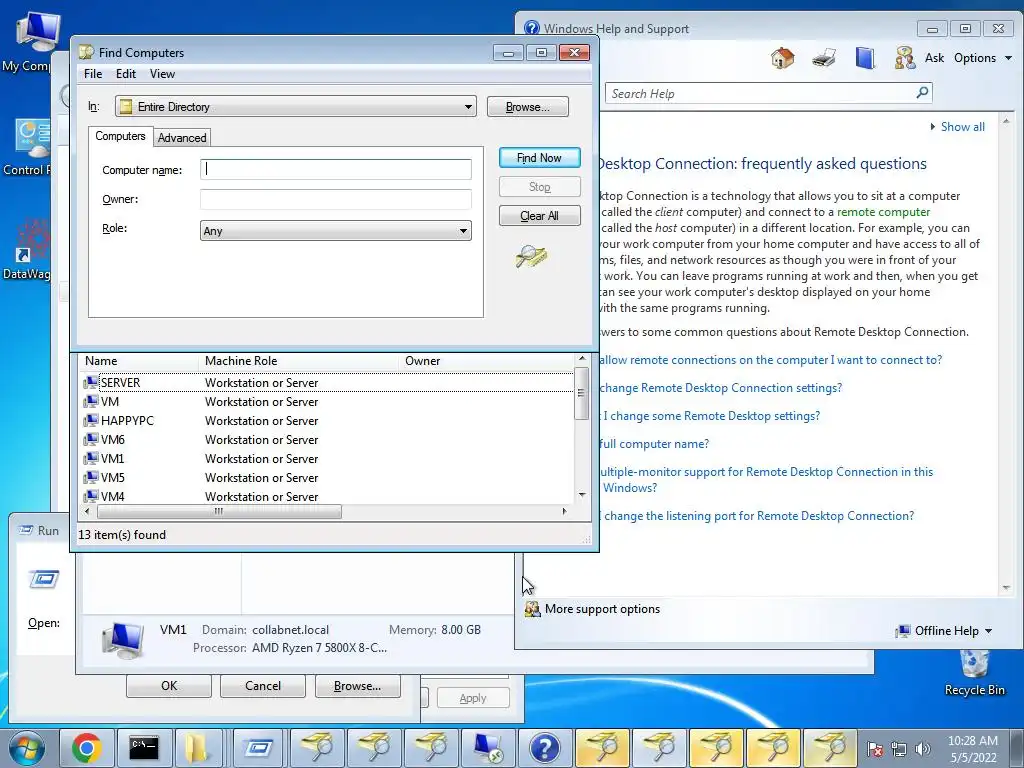Image resolution: width=1024 pixels, height=768 pixels.
Task: Open the Role dropdown showing Any
Action: (x=336, y=231)
